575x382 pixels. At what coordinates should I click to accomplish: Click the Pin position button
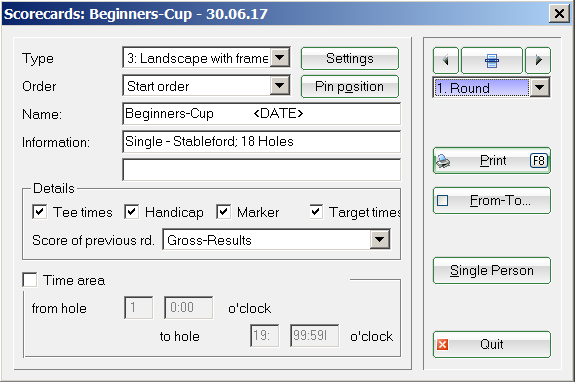click(x=350, y=87)
